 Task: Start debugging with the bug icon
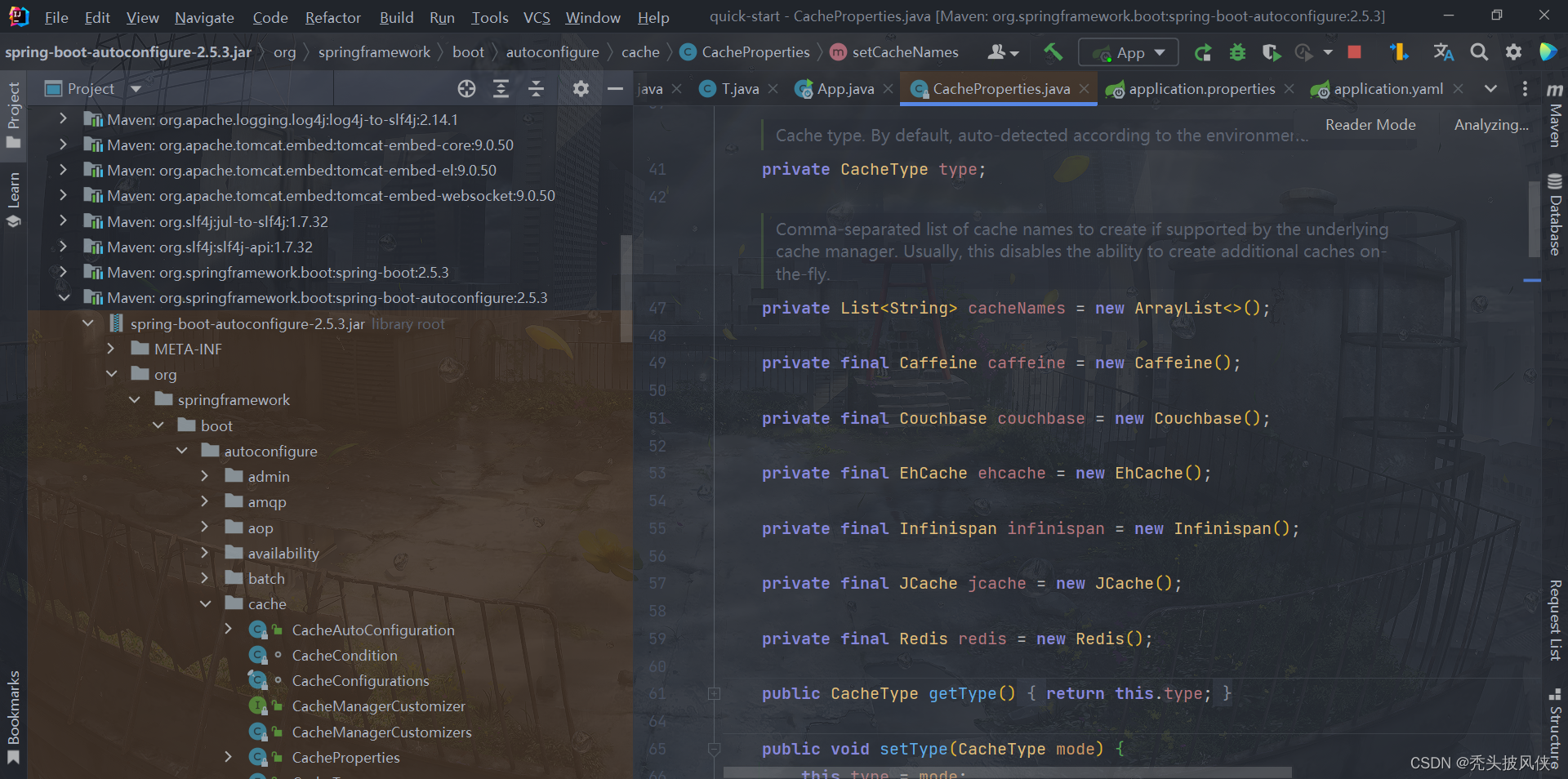[1237, 52]
